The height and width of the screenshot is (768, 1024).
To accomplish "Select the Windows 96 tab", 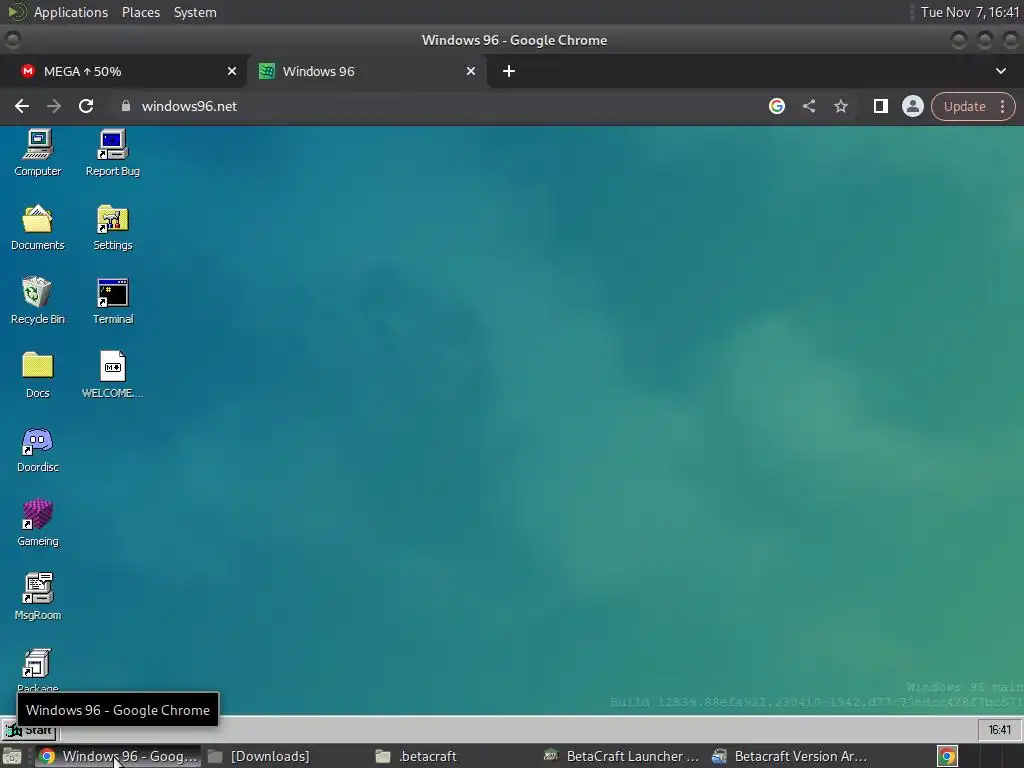I will tap(366, 71).
